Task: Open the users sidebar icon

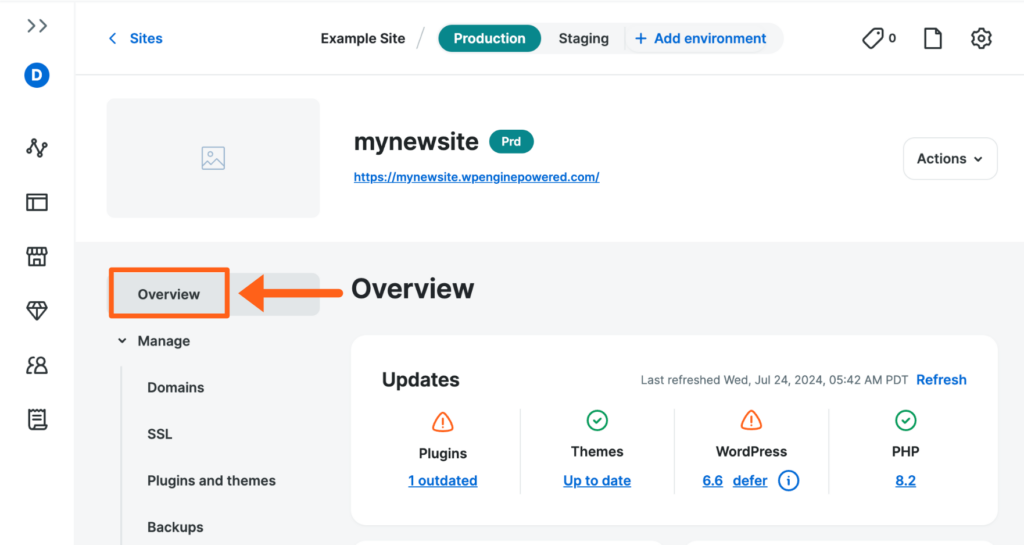Action: click(37, 365)
